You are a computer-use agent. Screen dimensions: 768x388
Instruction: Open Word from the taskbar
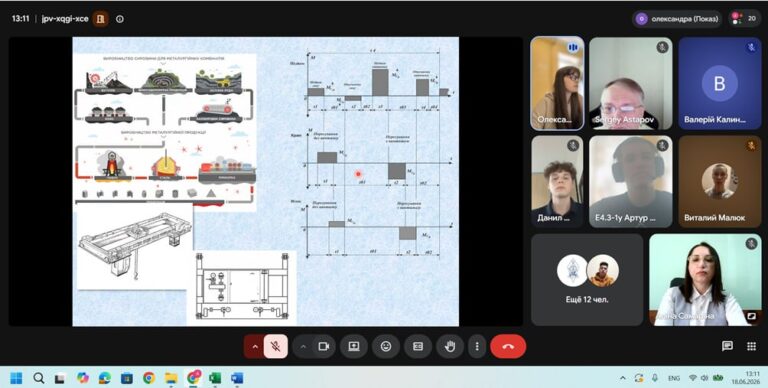[237, 378]
